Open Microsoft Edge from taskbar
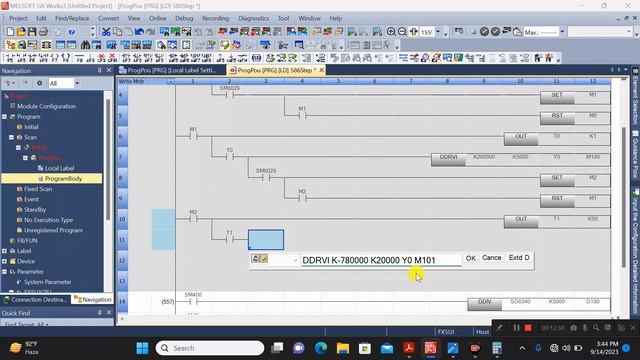The image size is (640, 360). [321, 348]
